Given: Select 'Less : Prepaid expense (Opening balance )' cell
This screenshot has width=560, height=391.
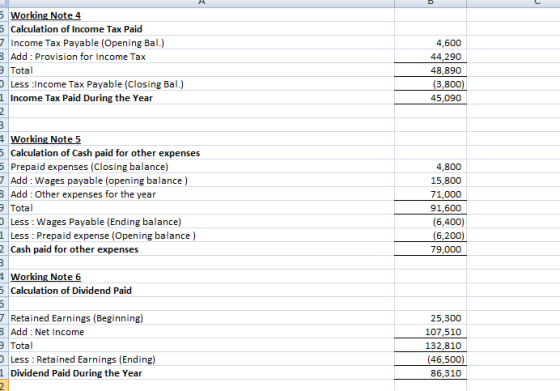Looking at the screenshot, I should click(201, 236).
